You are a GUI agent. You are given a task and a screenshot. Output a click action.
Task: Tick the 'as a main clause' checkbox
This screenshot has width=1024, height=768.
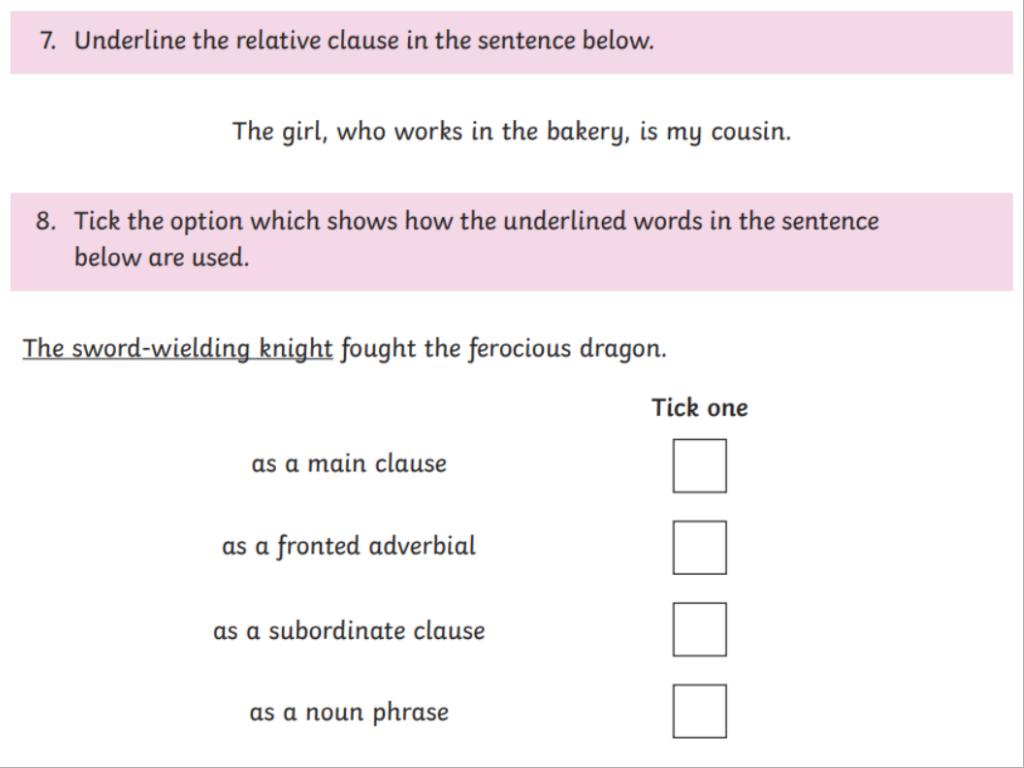point(699,466)
